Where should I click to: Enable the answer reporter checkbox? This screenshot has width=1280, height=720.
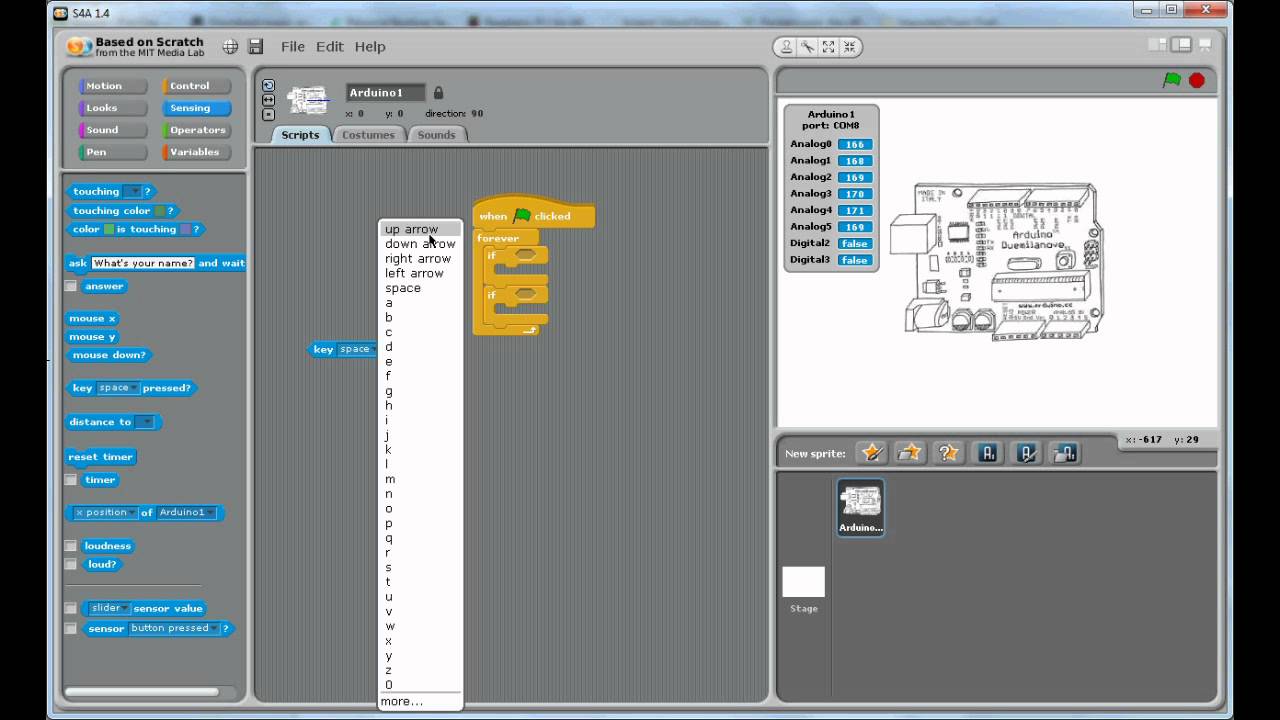71,286
